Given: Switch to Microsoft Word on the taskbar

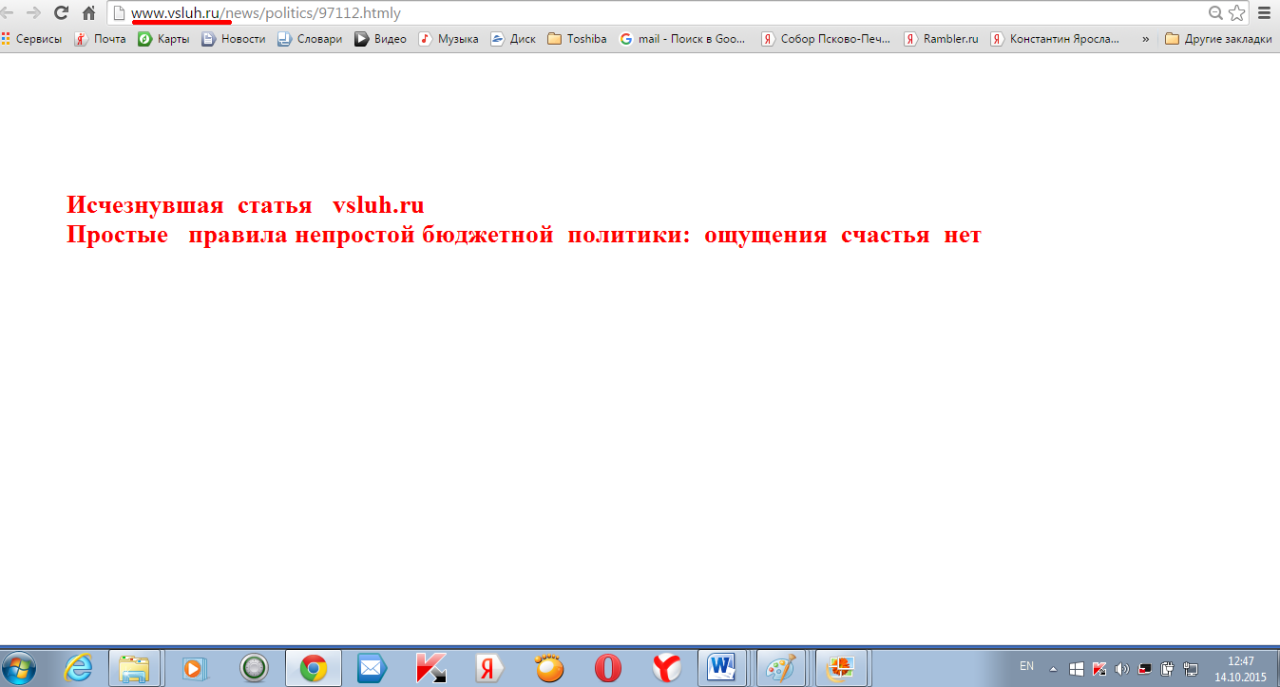Looking at the screenshot, I should tap(722, 668).
